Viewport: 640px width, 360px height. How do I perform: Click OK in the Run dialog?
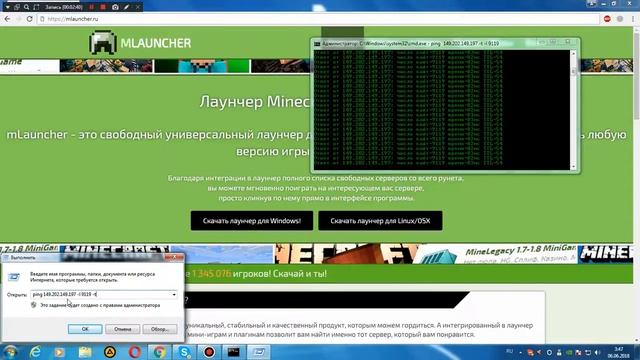[85, 329]
